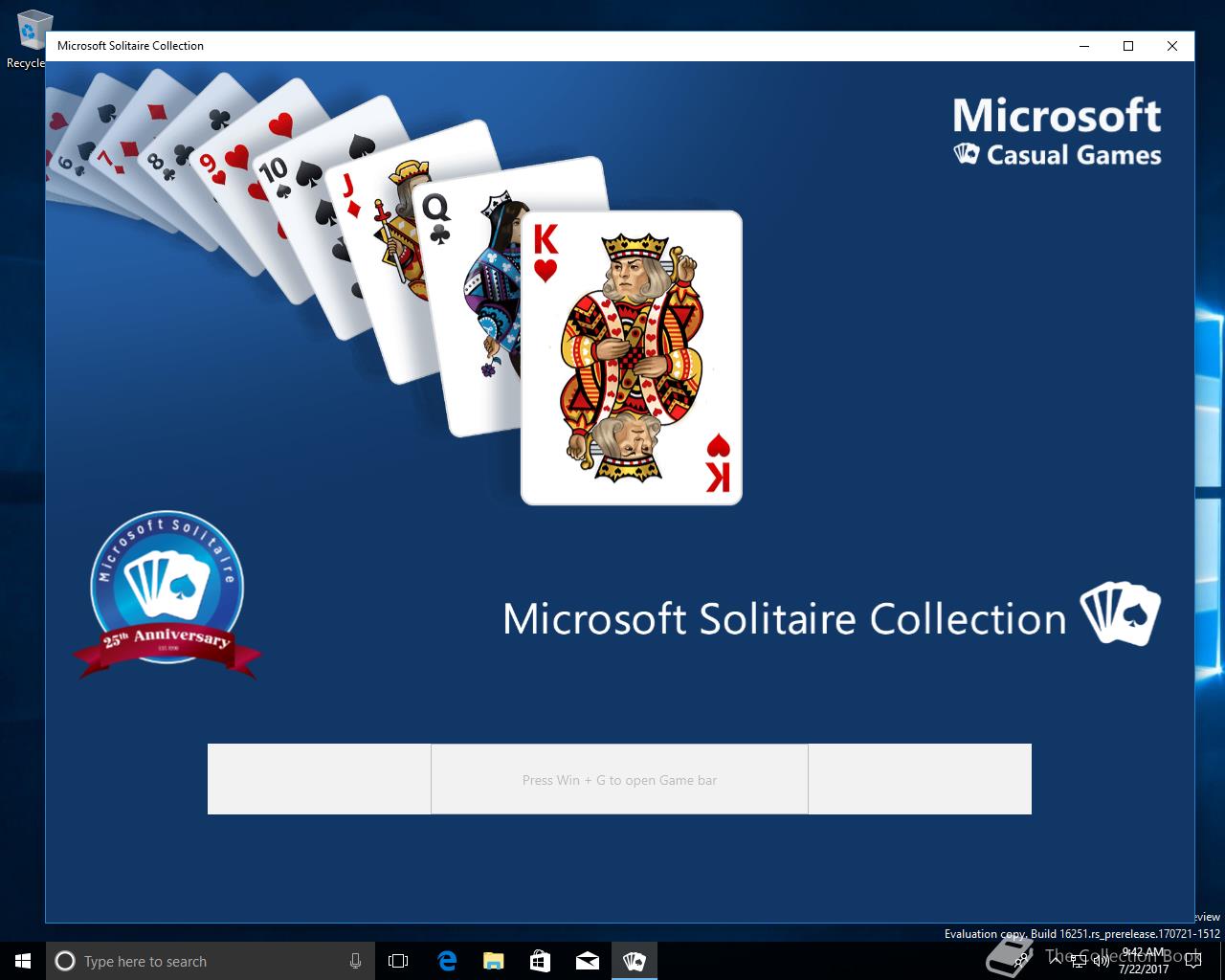This screenshot has width=1225, height=980.
Task: Open the Mail app taskbar icon
Action: tap(587, 961)
